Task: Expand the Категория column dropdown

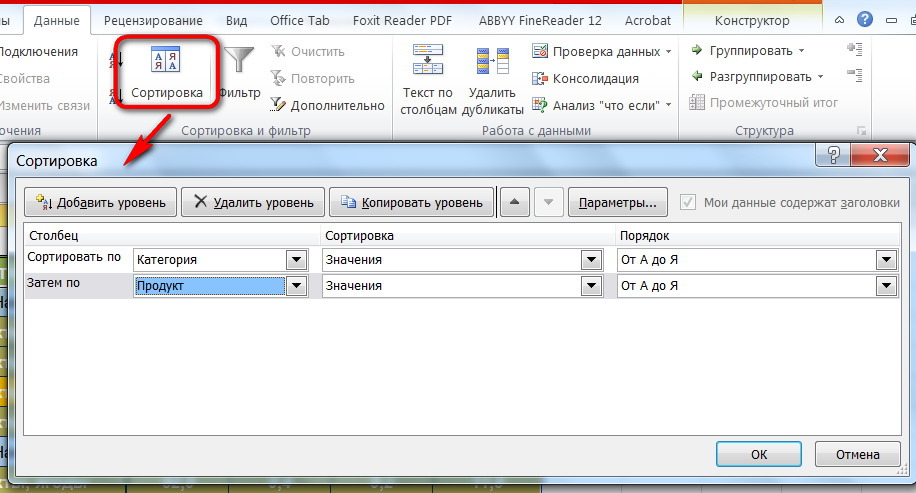Action: (x=296, y=260)
